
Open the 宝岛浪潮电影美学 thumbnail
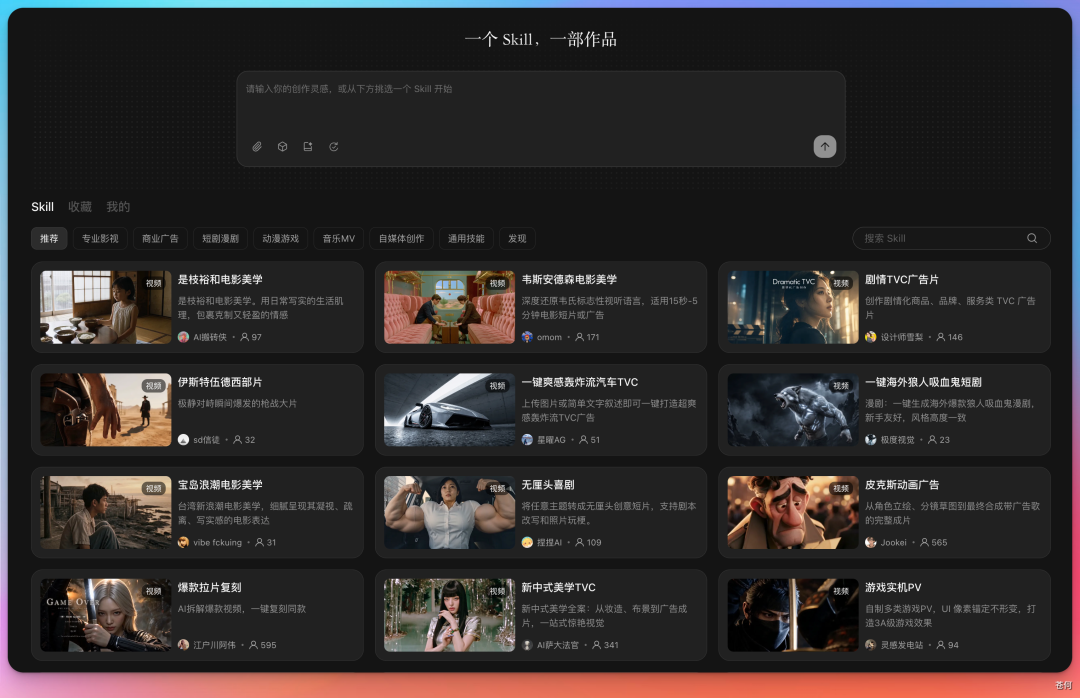[x=105, y=513]
